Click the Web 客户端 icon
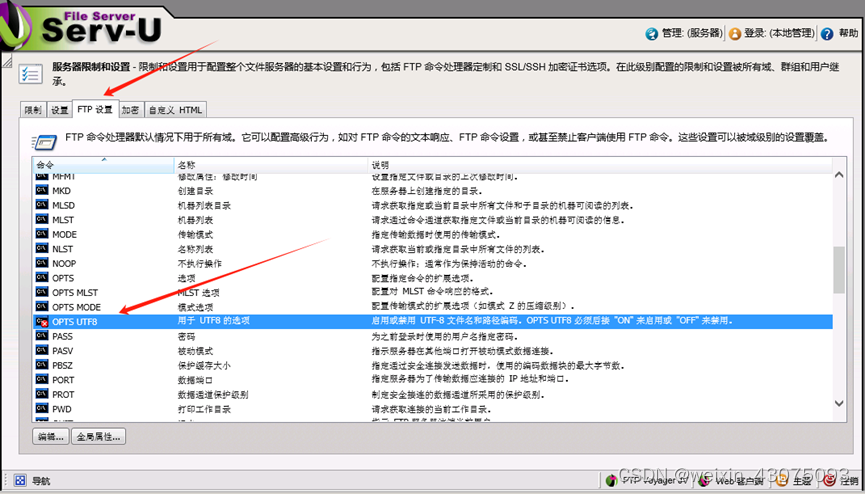This screenshot has height=494, width=865. coord(704,481)
